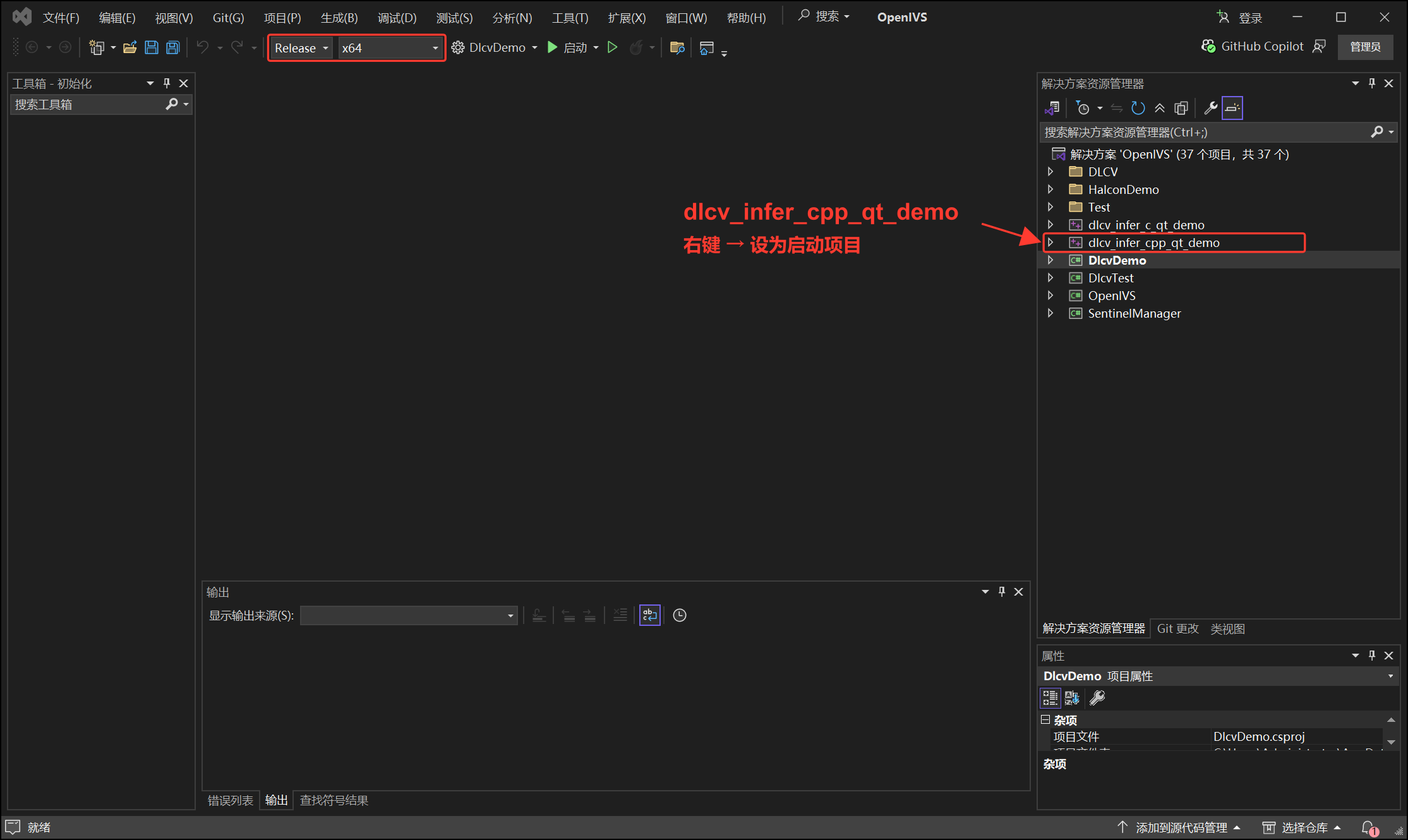Open the Release configuration dropdown
The image size is (1408, 840).
click(x=302, y=48)
